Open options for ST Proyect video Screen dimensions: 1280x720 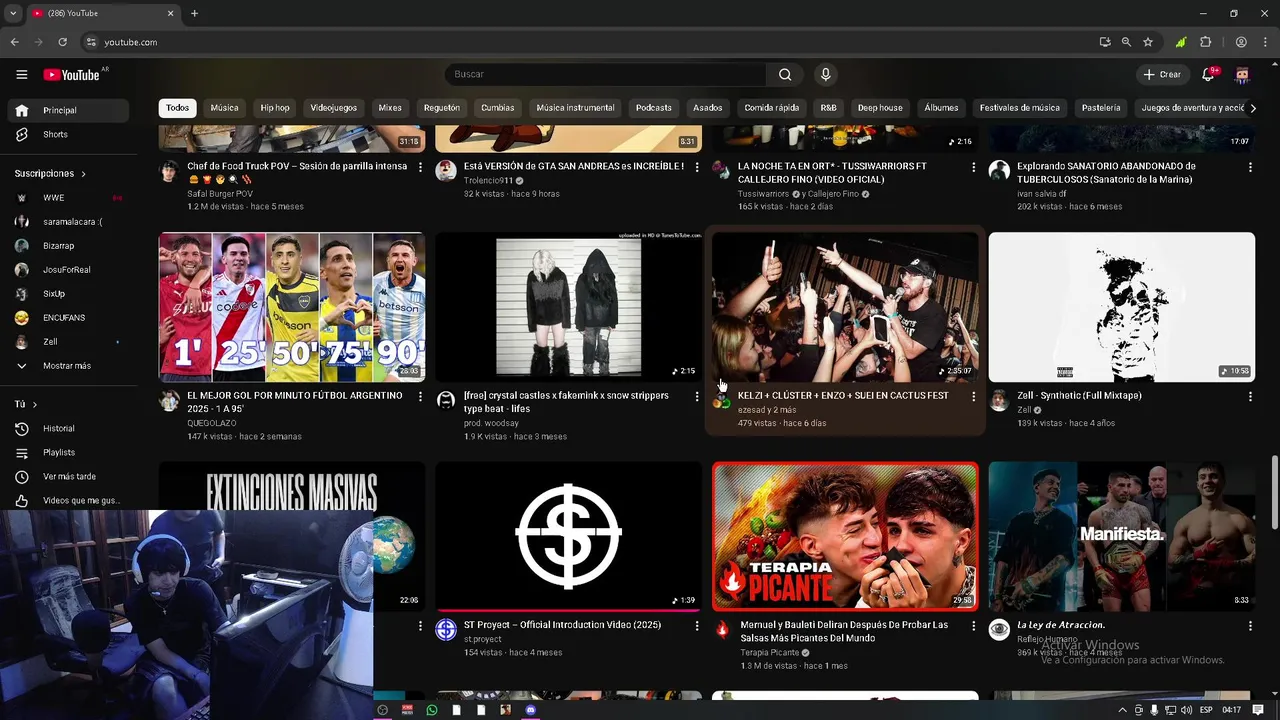click(x=697, y=625)
